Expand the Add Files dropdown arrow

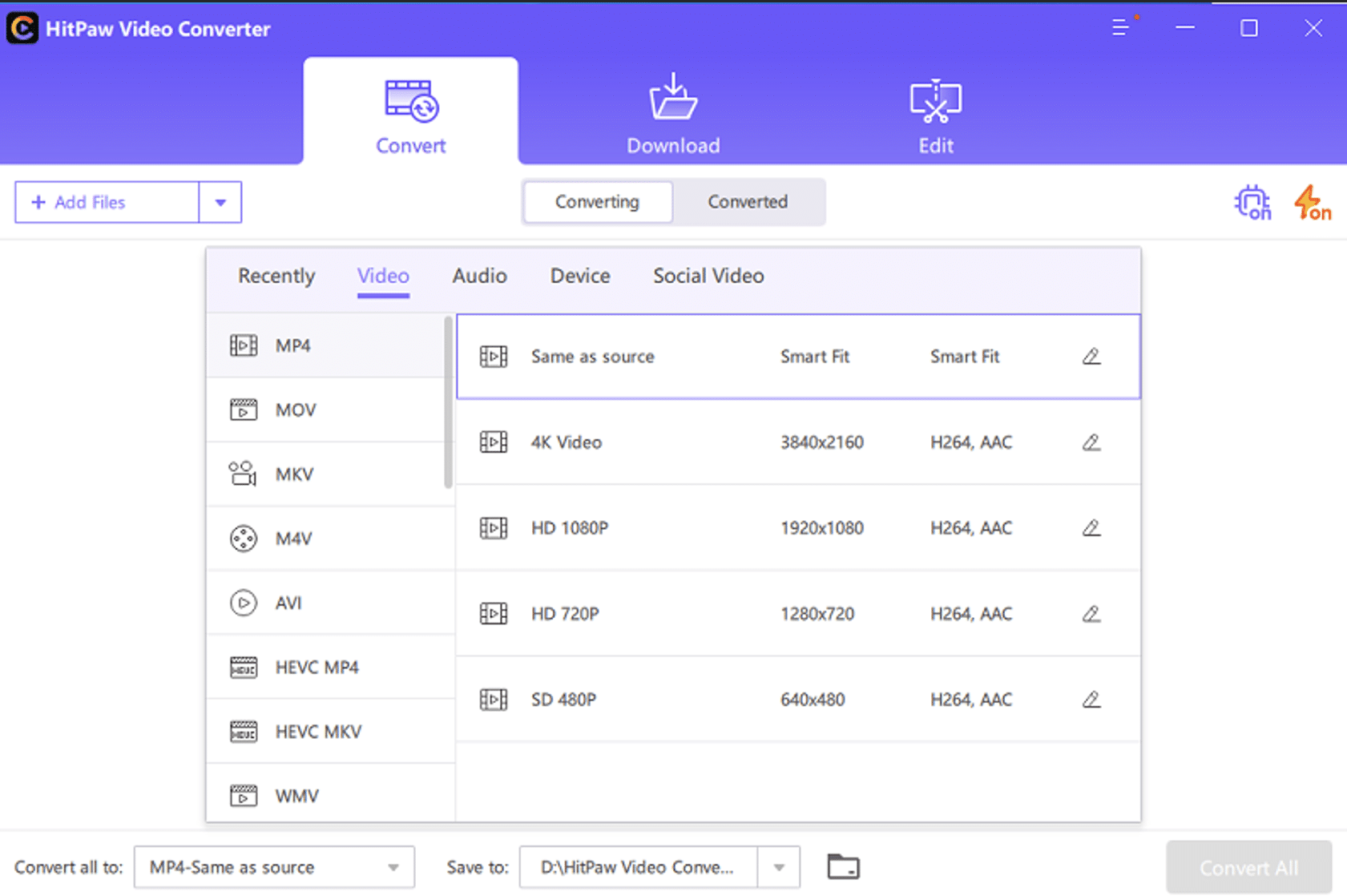[220, 202]
